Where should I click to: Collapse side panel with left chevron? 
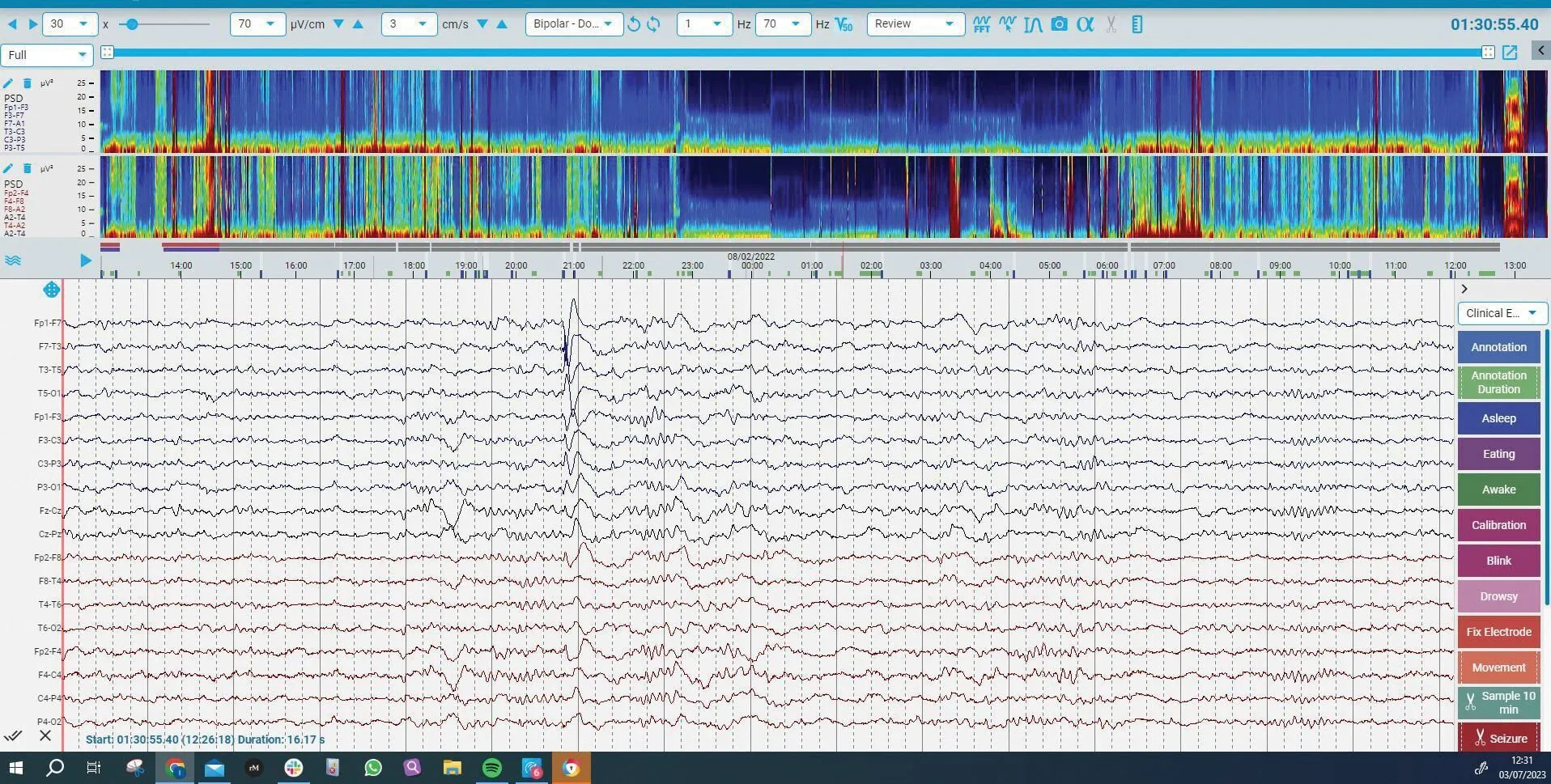[x=1540, y=51]
